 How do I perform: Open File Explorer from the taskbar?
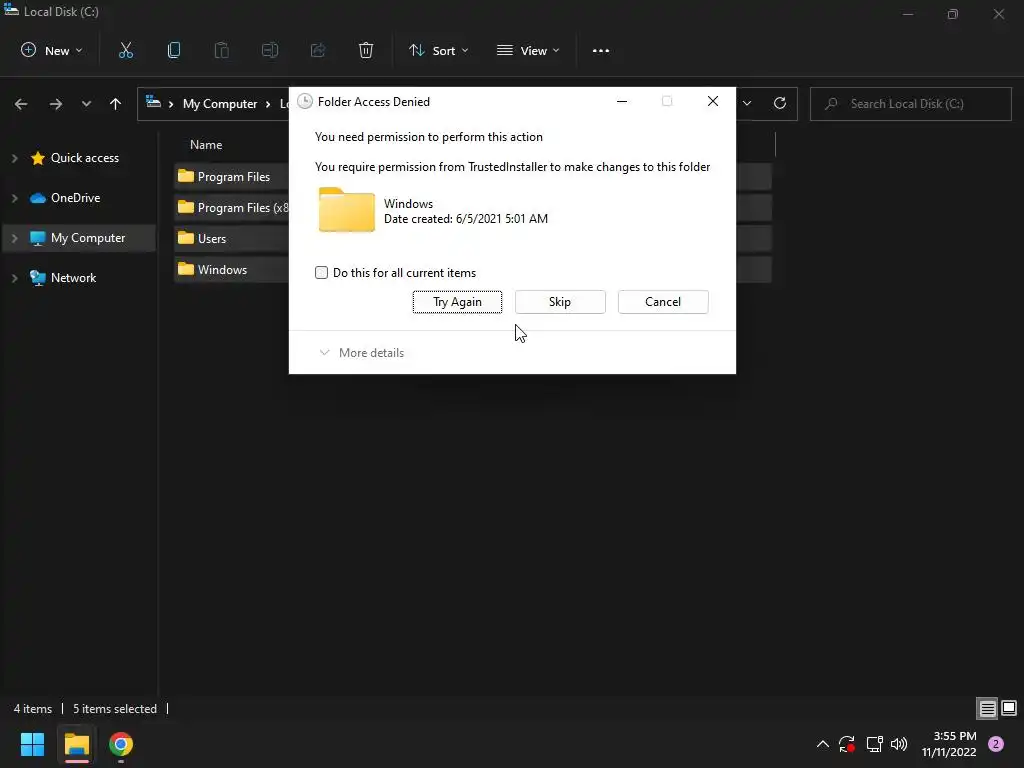pos(76,744)
